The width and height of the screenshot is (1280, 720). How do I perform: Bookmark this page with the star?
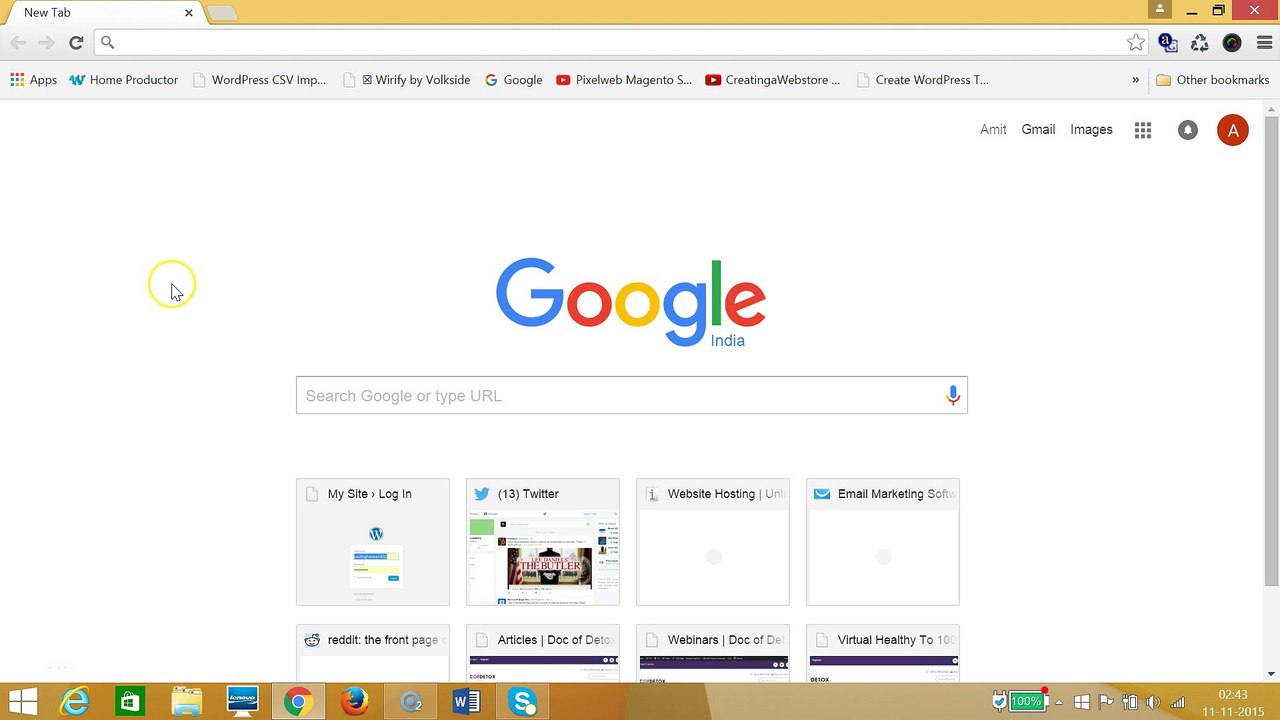pyautogui.click(x=1136, y=42)
